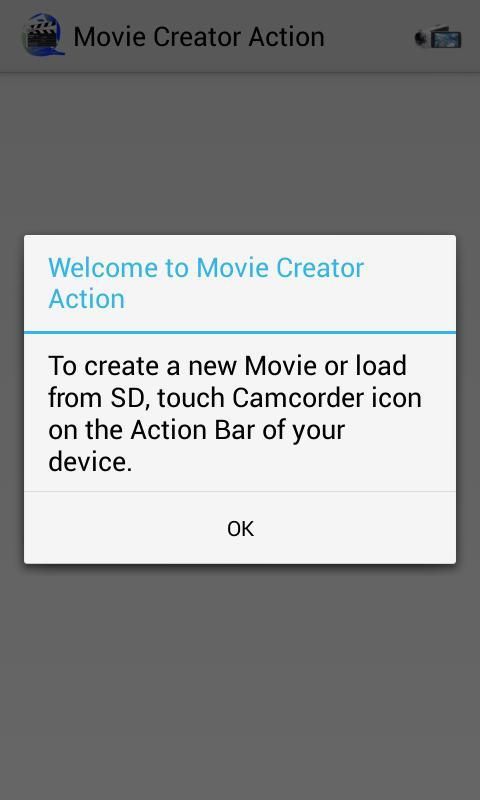Tap the dimmed area above the dialog
480x800 pixels.
pyautogui.click(x=240, y=153)
